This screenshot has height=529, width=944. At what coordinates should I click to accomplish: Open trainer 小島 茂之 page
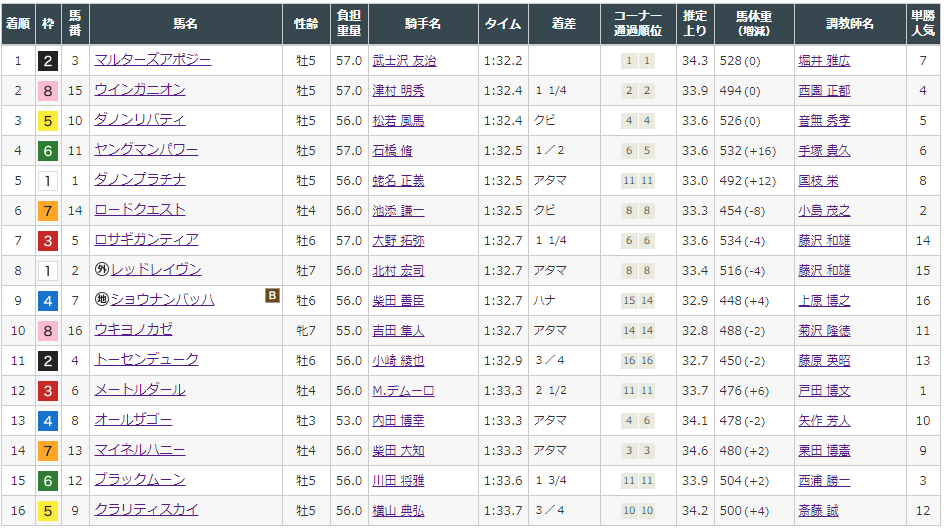[824, 211]
